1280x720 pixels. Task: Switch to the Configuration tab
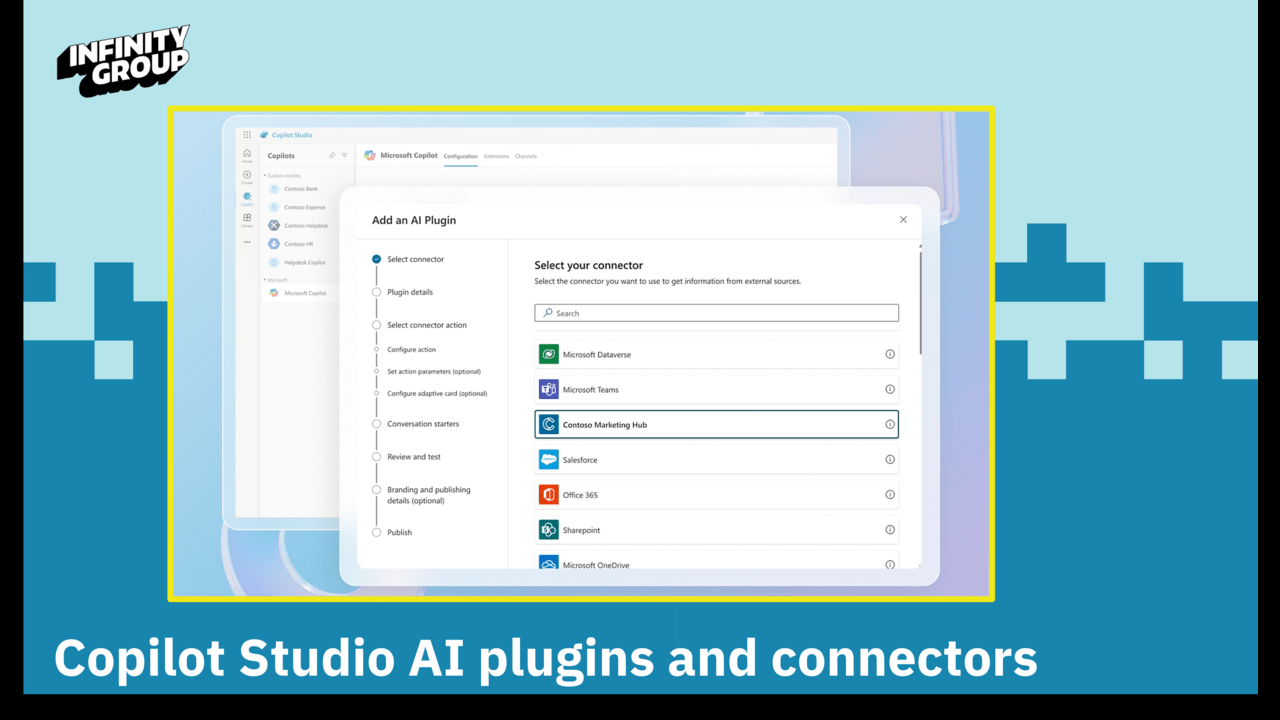461,157
